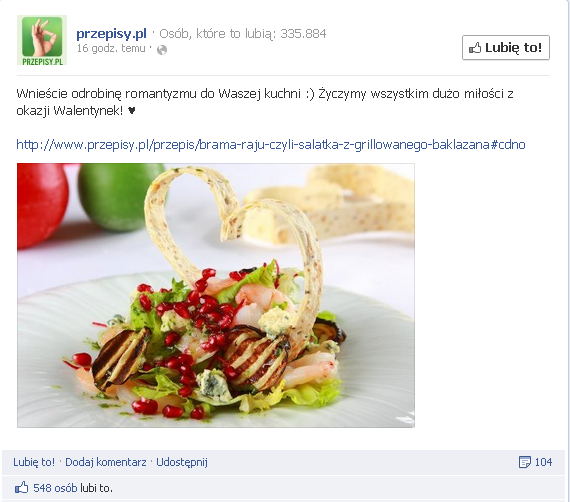Screen dimensions: 570x502
Task: View the 104 comments count
Action: click(x=543, y=462)
